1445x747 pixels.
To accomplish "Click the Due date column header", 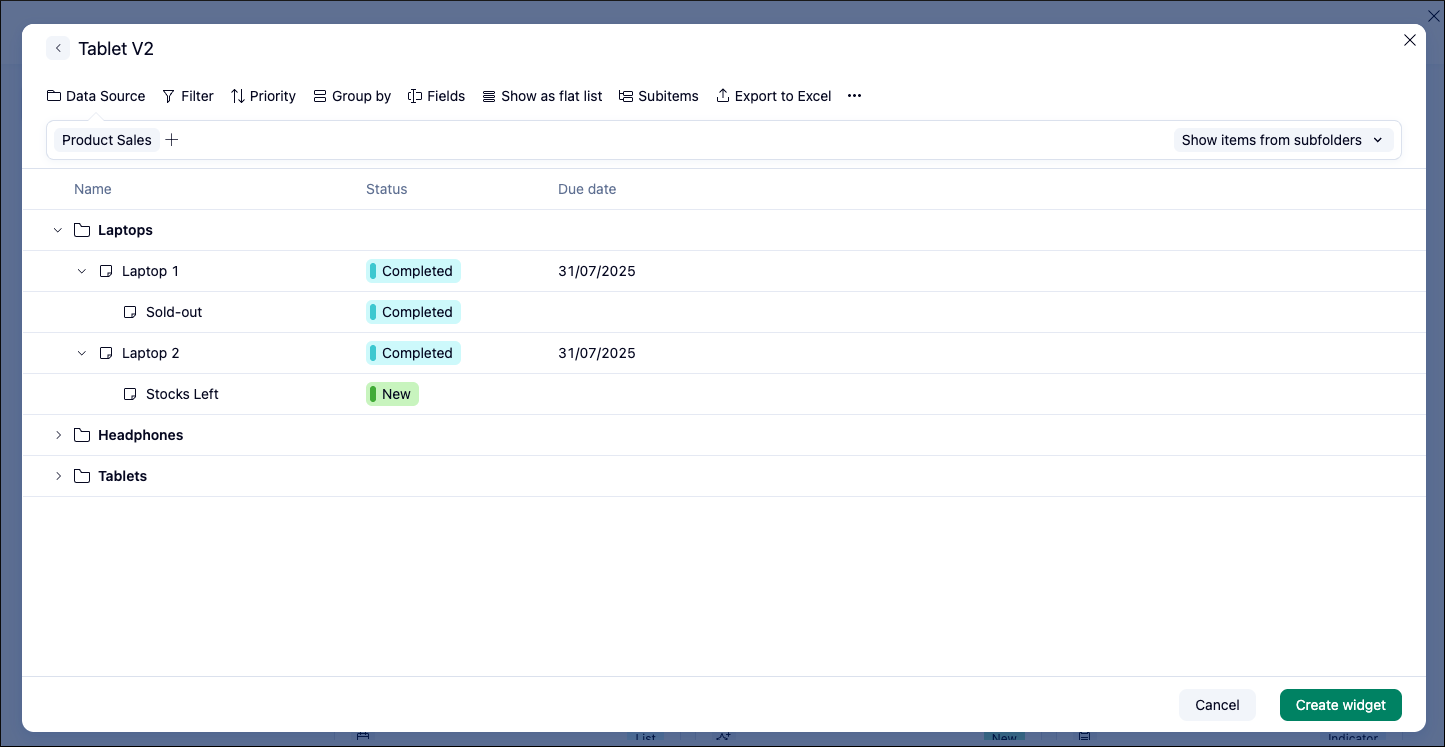I will pos(587,189).
